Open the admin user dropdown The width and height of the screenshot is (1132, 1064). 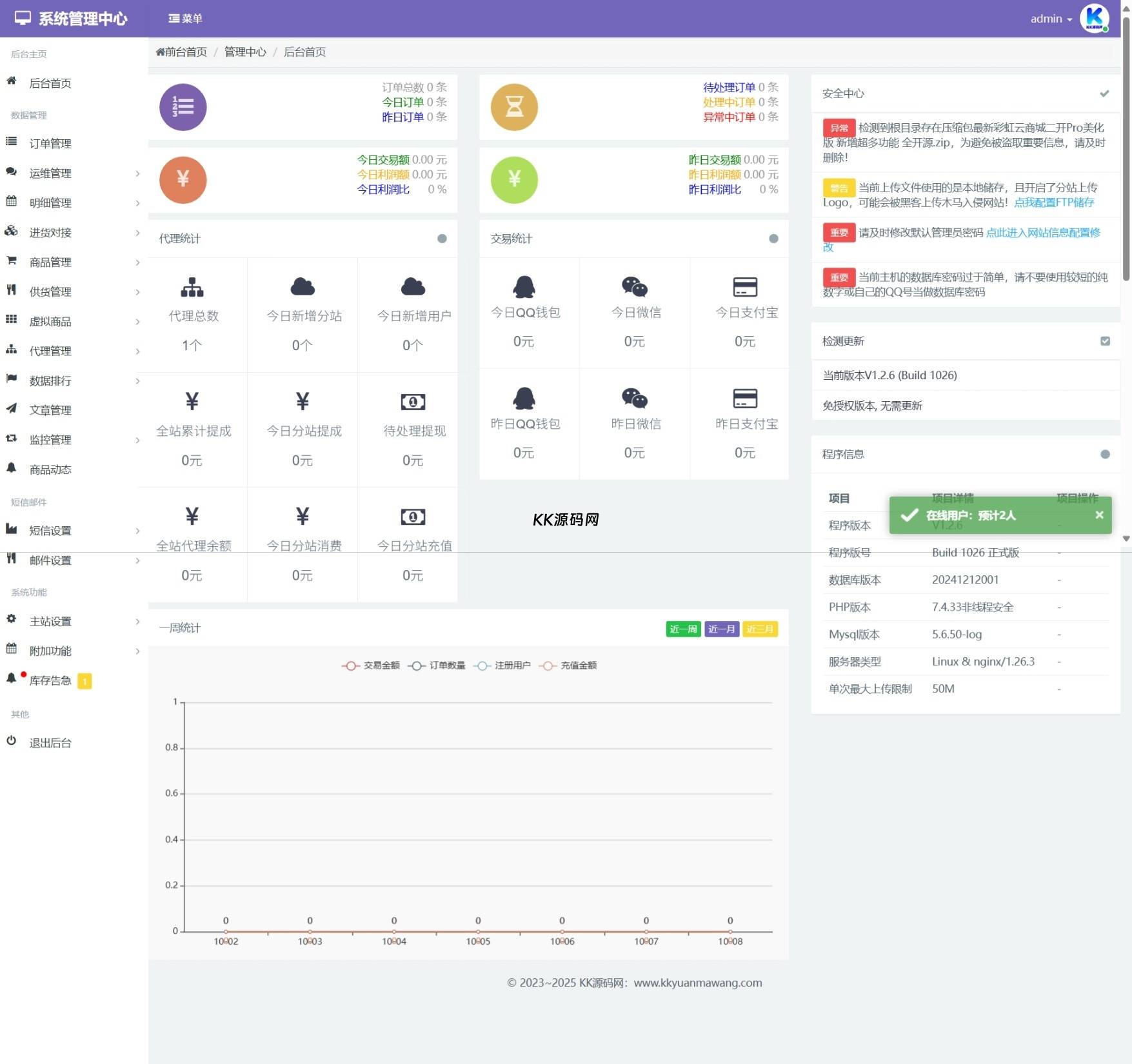click(1051, 19)
